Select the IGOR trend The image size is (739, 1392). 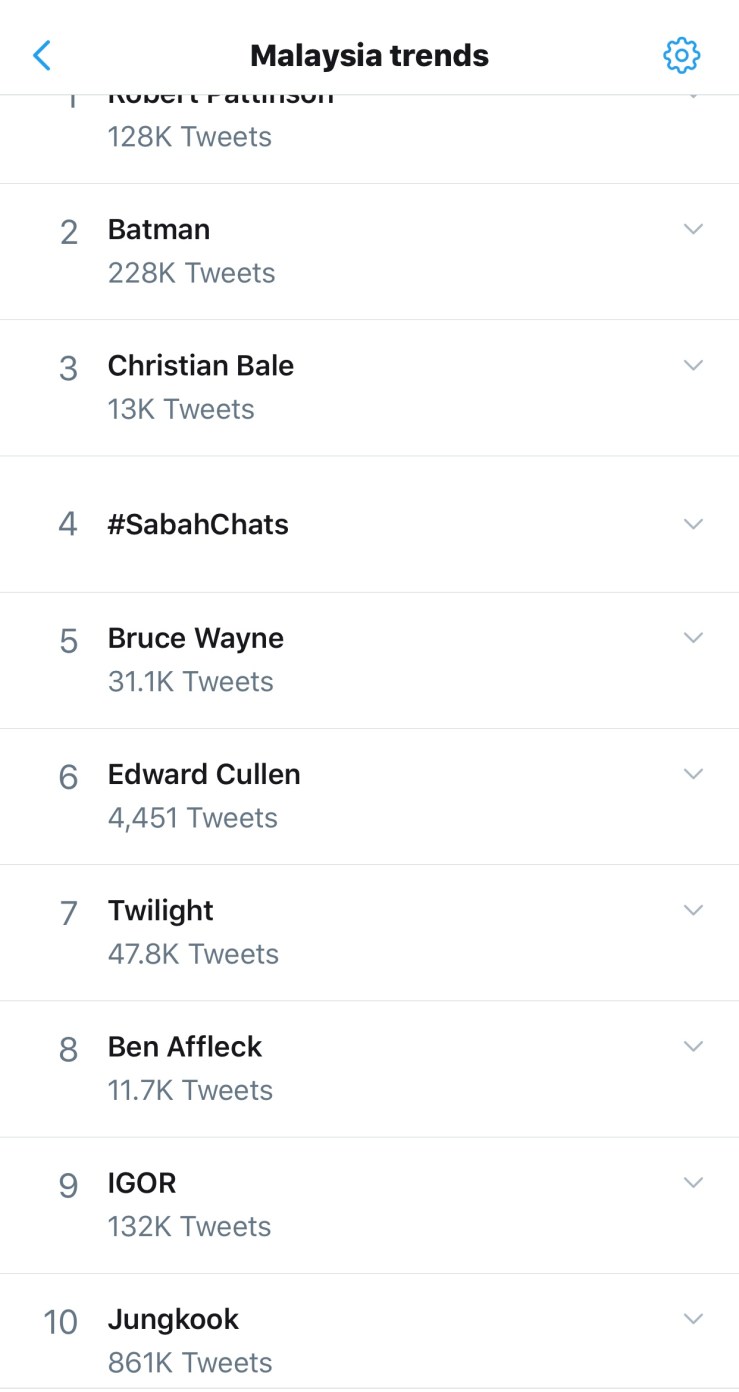pyautogui.click(x=142, y=1183)
